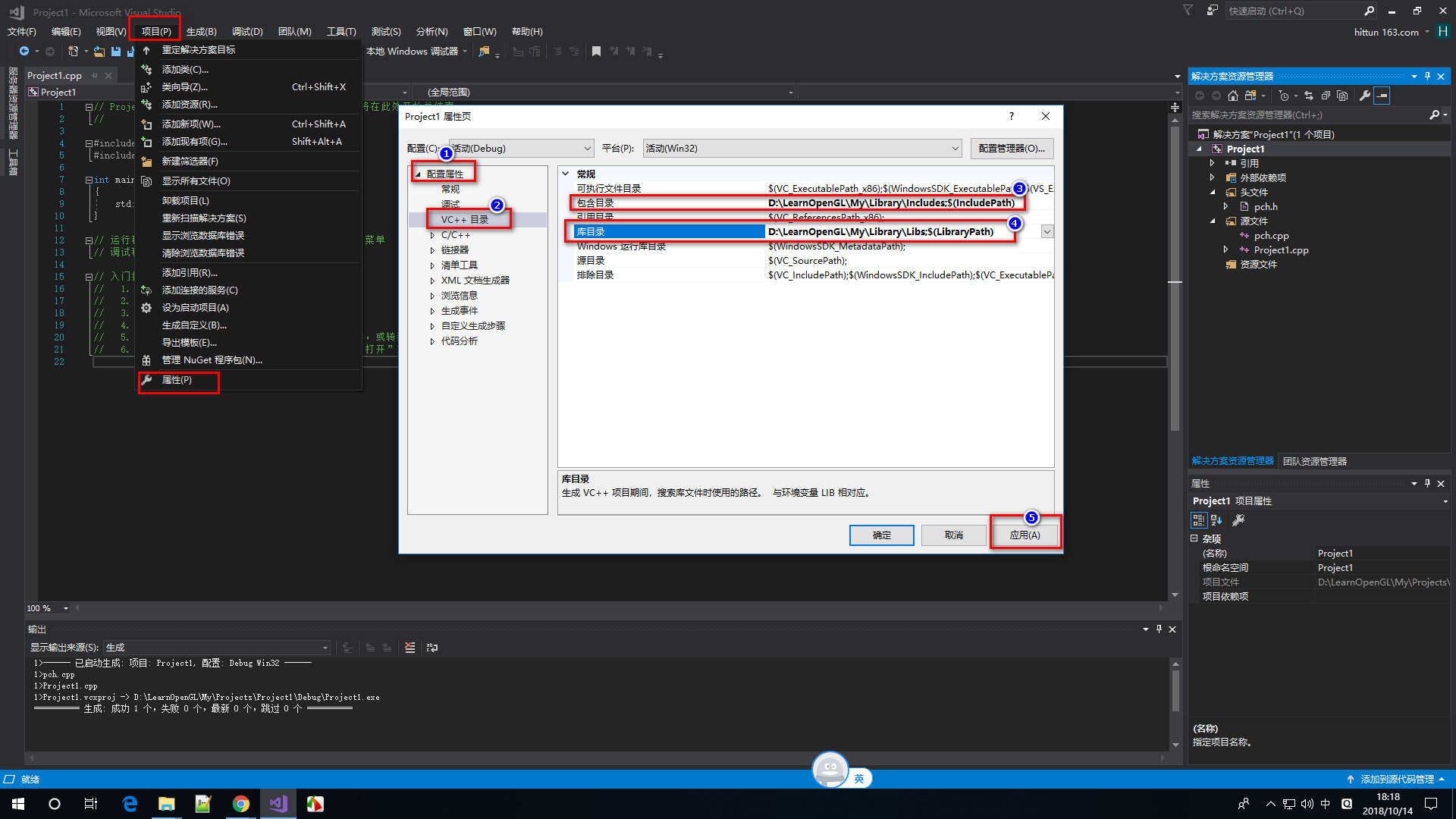The height and width of the screenshot is (819, 1456).
Task: Pin the Output panel
Action: pyautogui.click(x=1159, y=629)
